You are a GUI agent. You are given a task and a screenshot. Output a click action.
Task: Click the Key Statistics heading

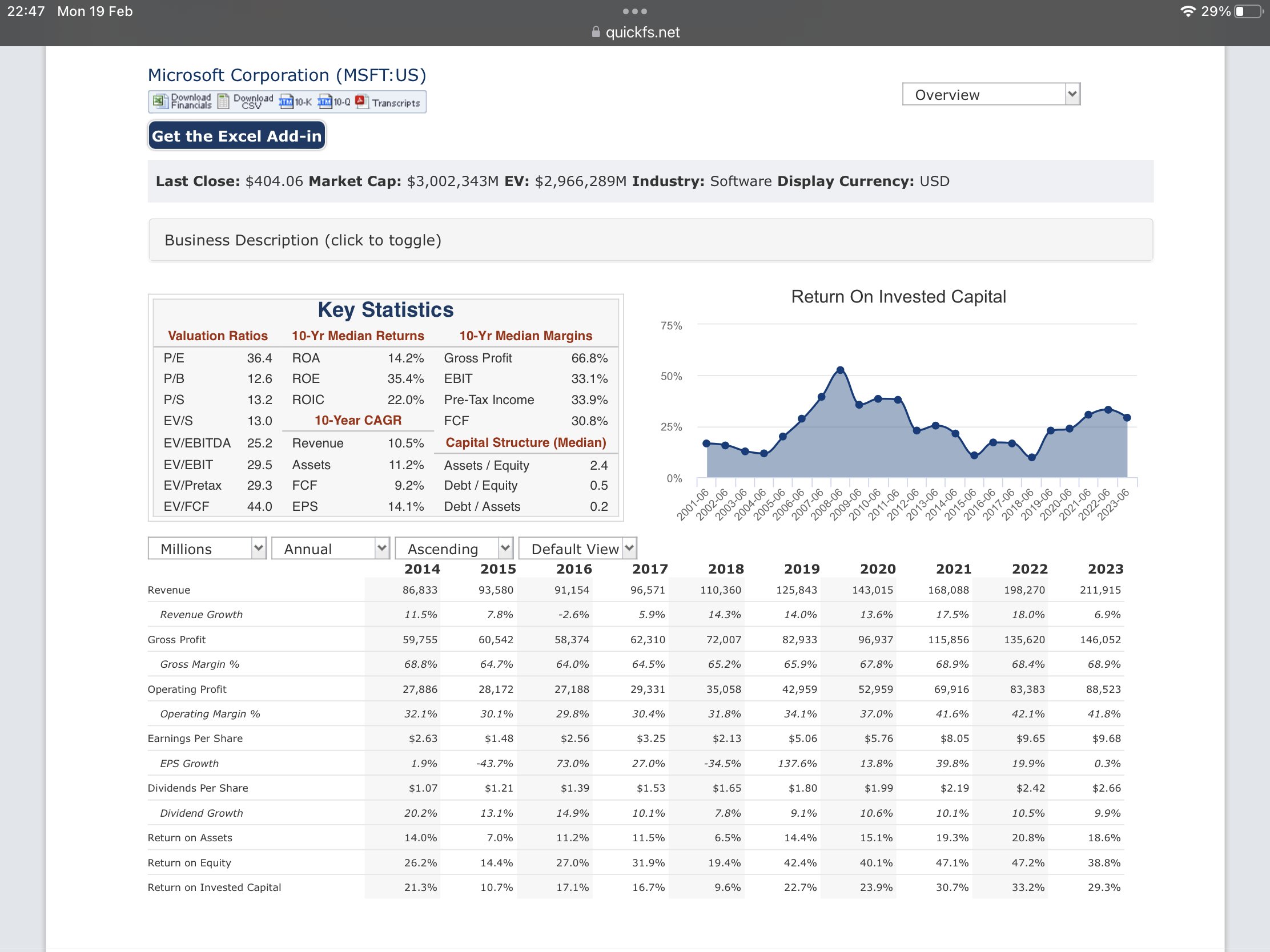click(x=385, y=310)
